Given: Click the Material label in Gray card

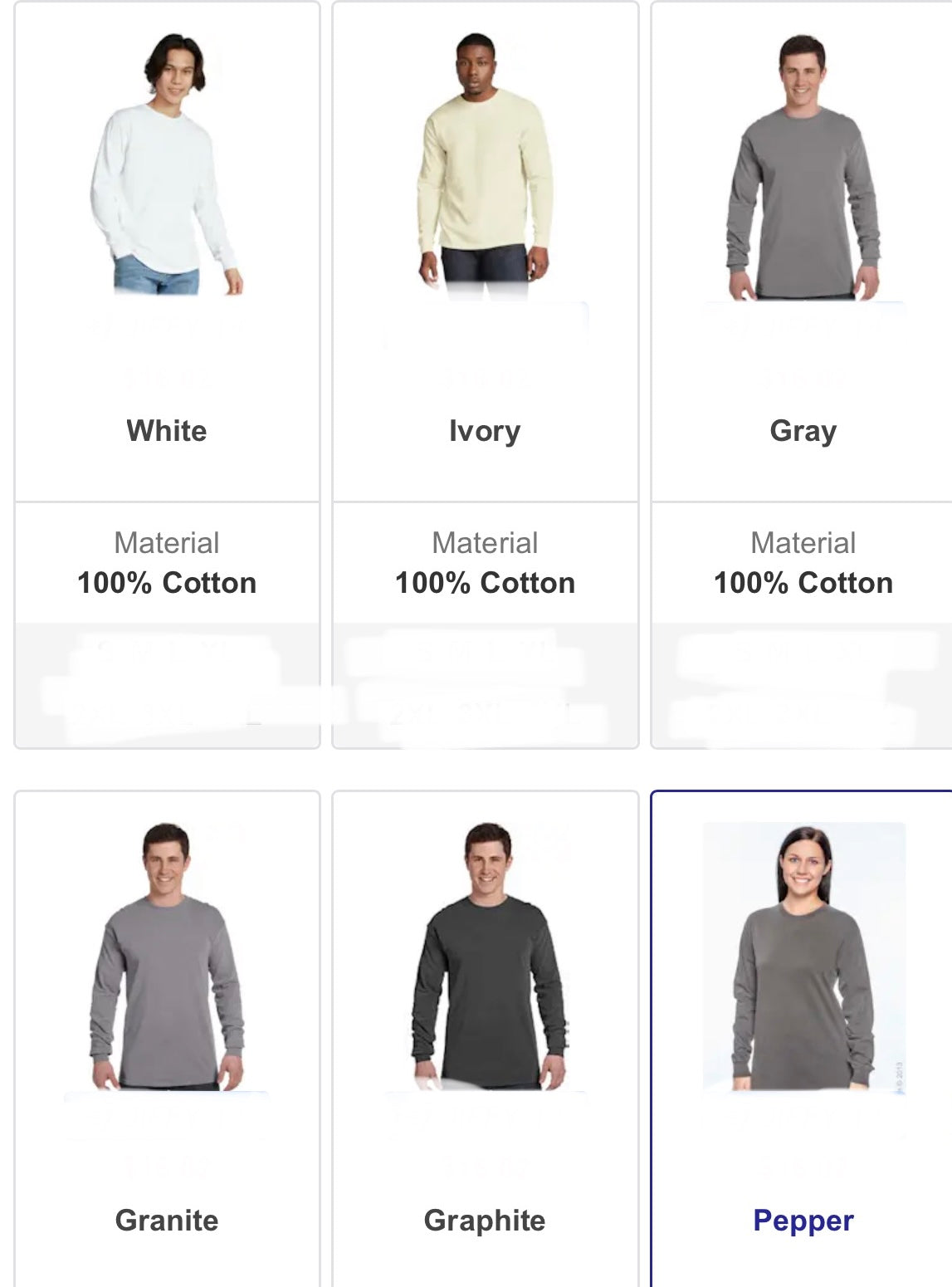Looking at the screenshot, I should pos(803,543).
